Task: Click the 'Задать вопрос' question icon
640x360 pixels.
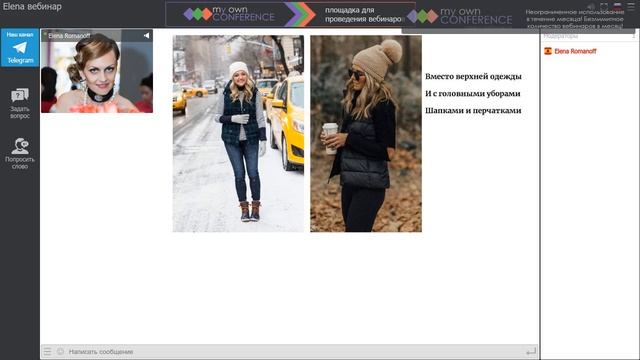Action: point(20,96)
